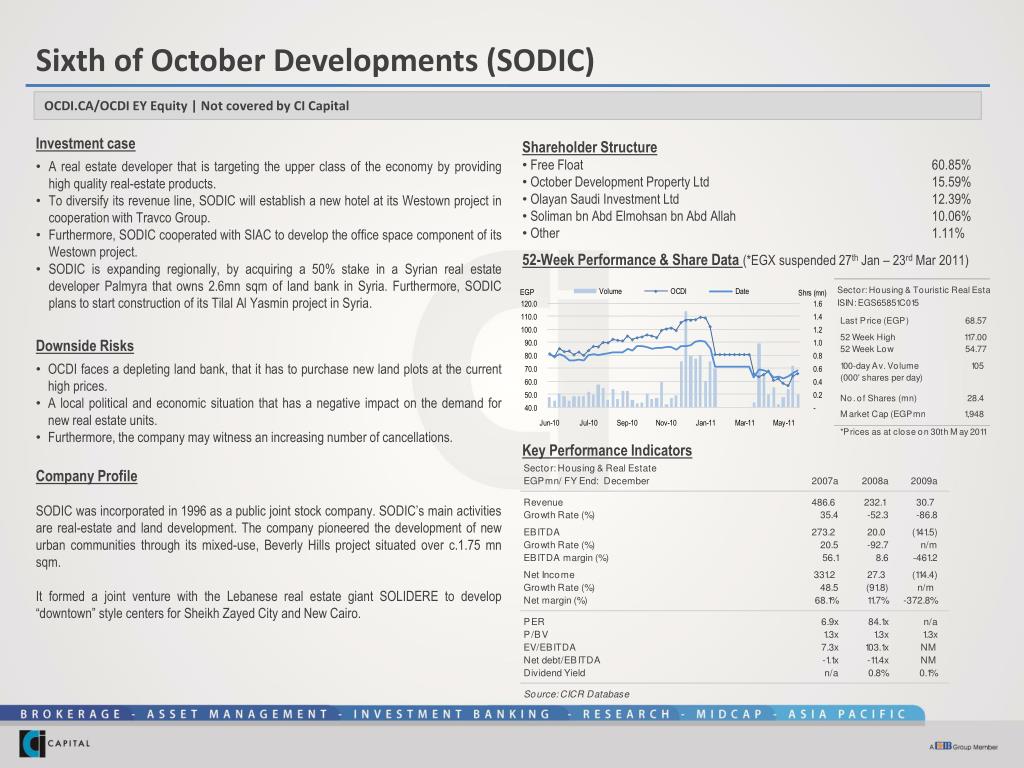This screenshot has width=1024, height=768.
Task: Click the AIB Group Member logo
Action: [964, 746]
